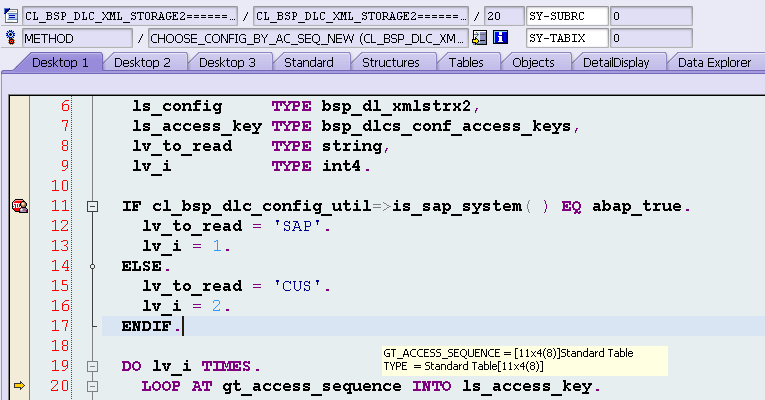Switch to the Desktop 1 tab
765x400 pixels.
coord(60,62)
